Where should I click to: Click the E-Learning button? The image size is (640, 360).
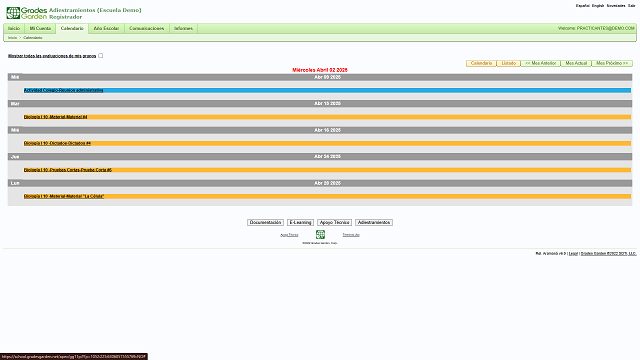point(300,222)
